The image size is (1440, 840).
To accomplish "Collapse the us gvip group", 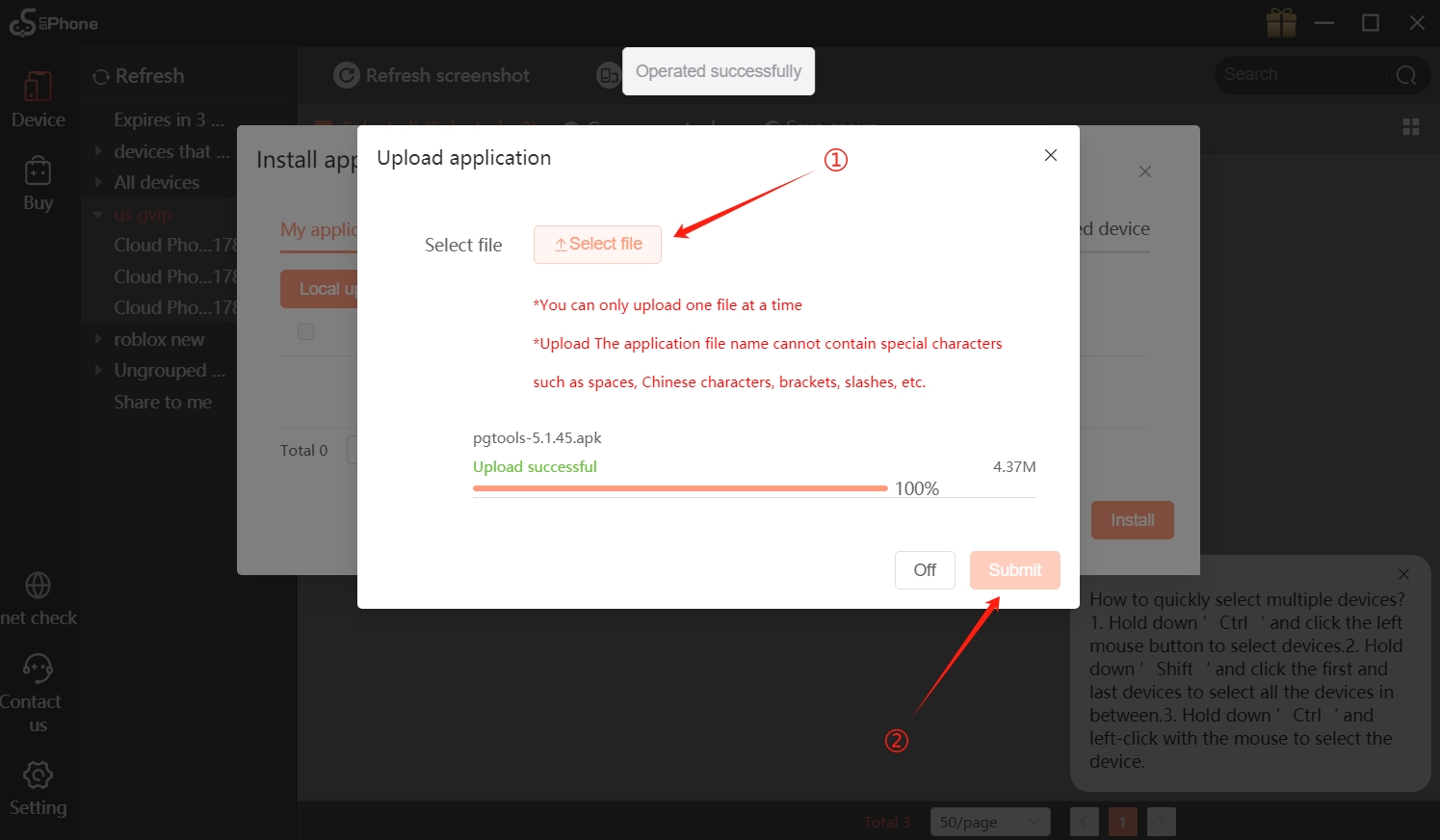I will click(x=98, y=214).
